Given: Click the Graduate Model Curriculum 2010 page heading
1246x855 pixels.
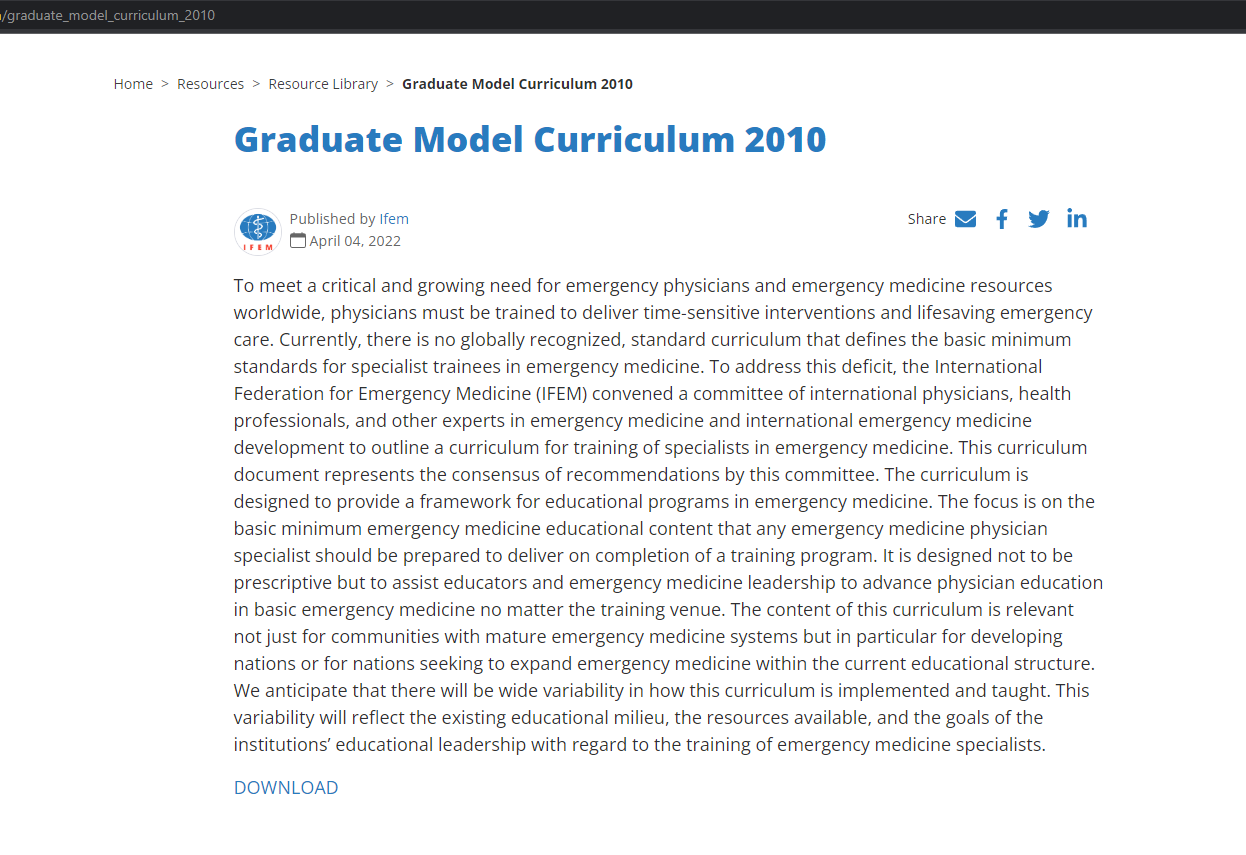Looking at the screenshot, I should [x=530, y=139].
